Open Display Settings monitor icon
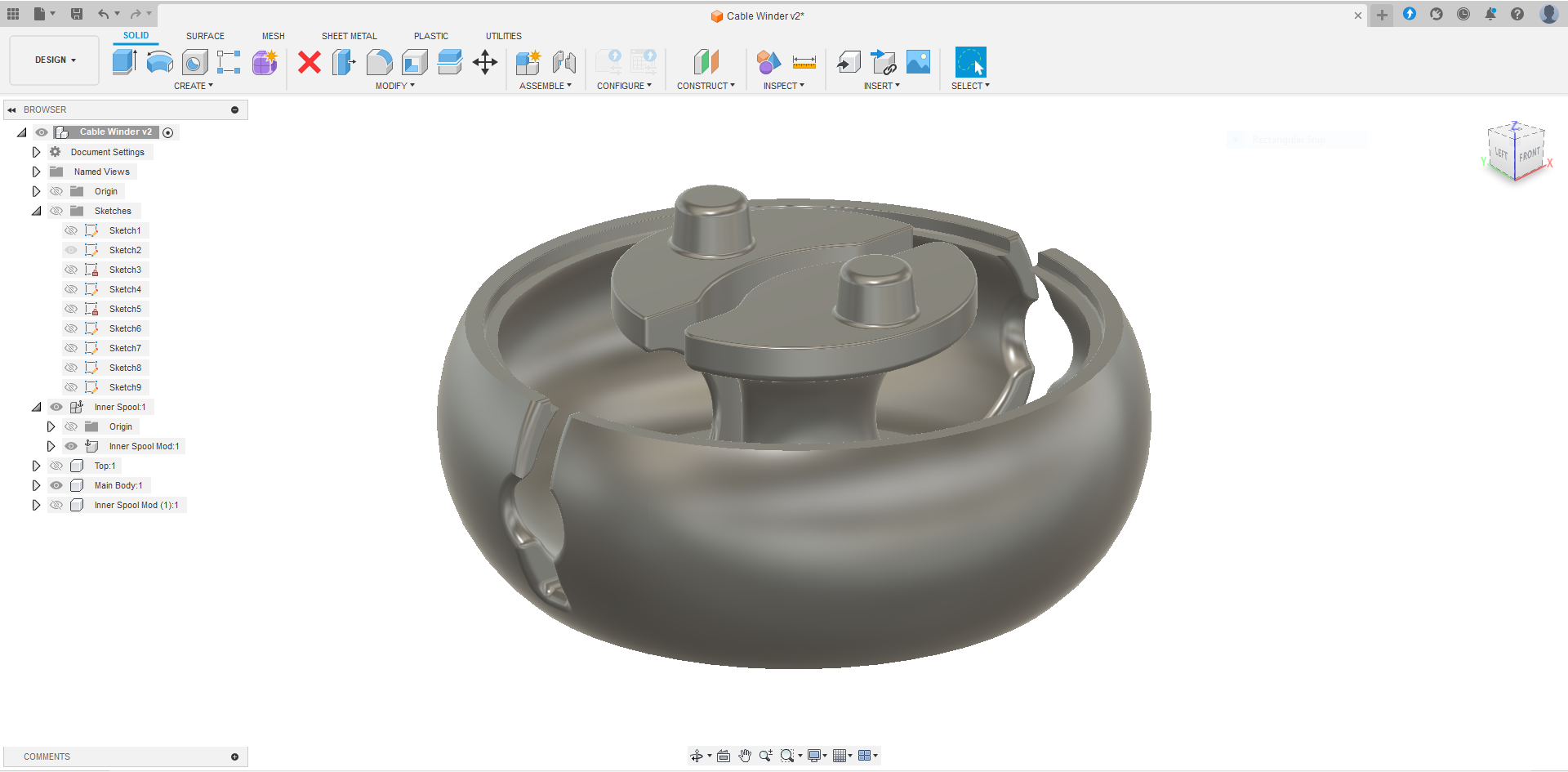 point(814,756)
